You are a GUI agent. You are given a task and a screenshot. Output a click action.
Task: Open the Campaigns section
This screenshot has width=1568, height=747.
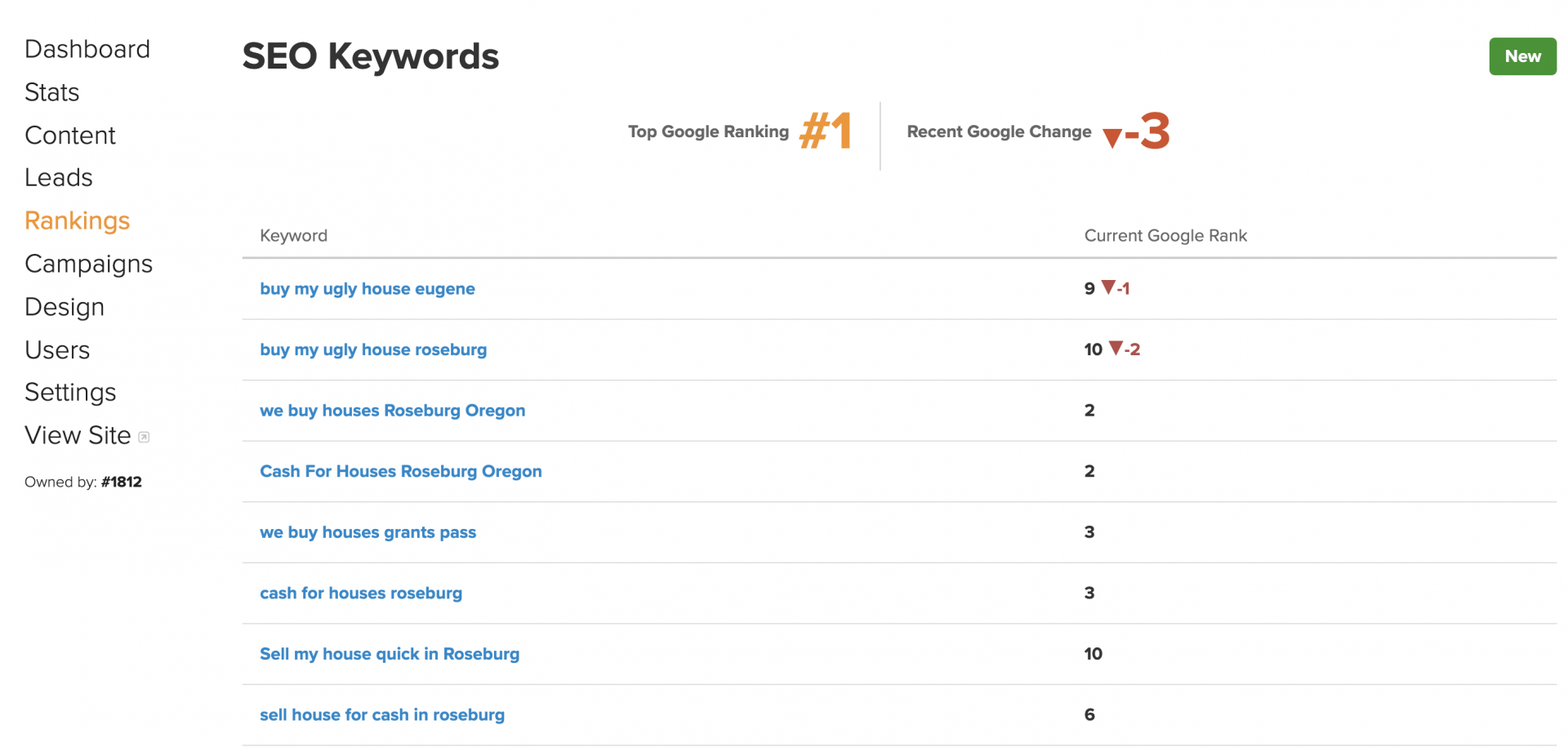88,264
